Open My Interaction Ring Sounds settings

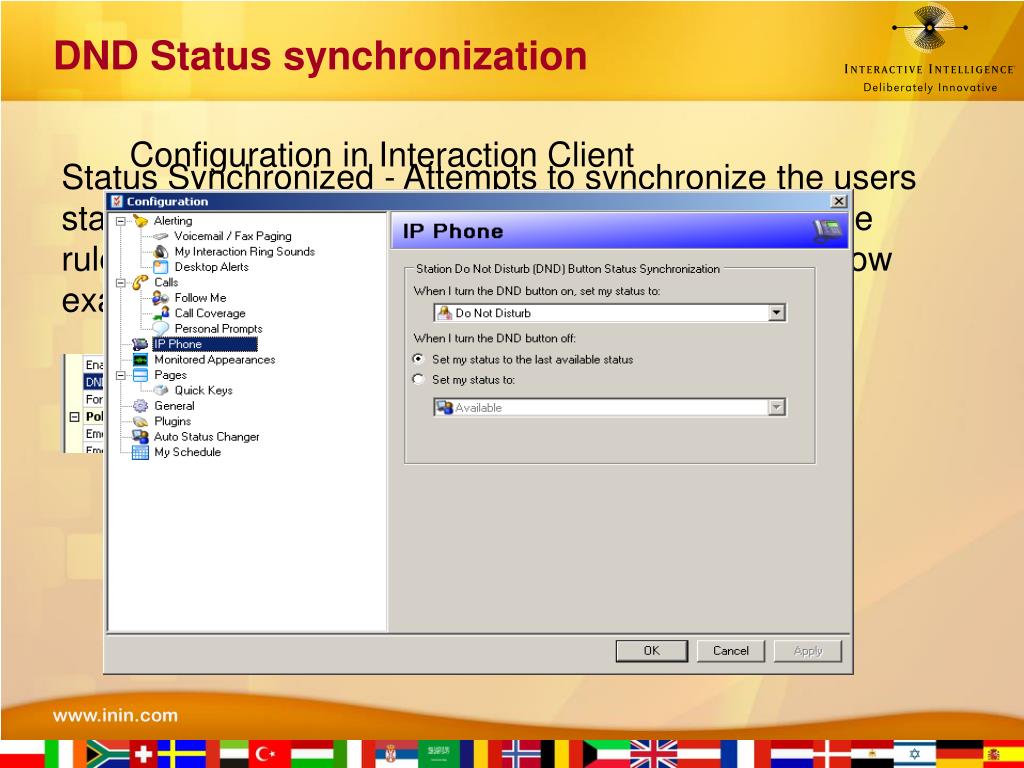point(245,251)
